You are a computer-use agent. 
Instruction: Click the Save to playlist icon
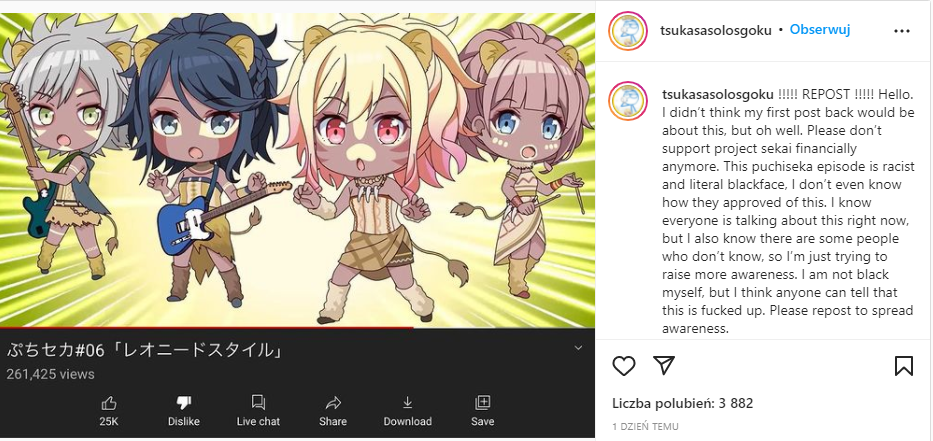tap(482, 403)
